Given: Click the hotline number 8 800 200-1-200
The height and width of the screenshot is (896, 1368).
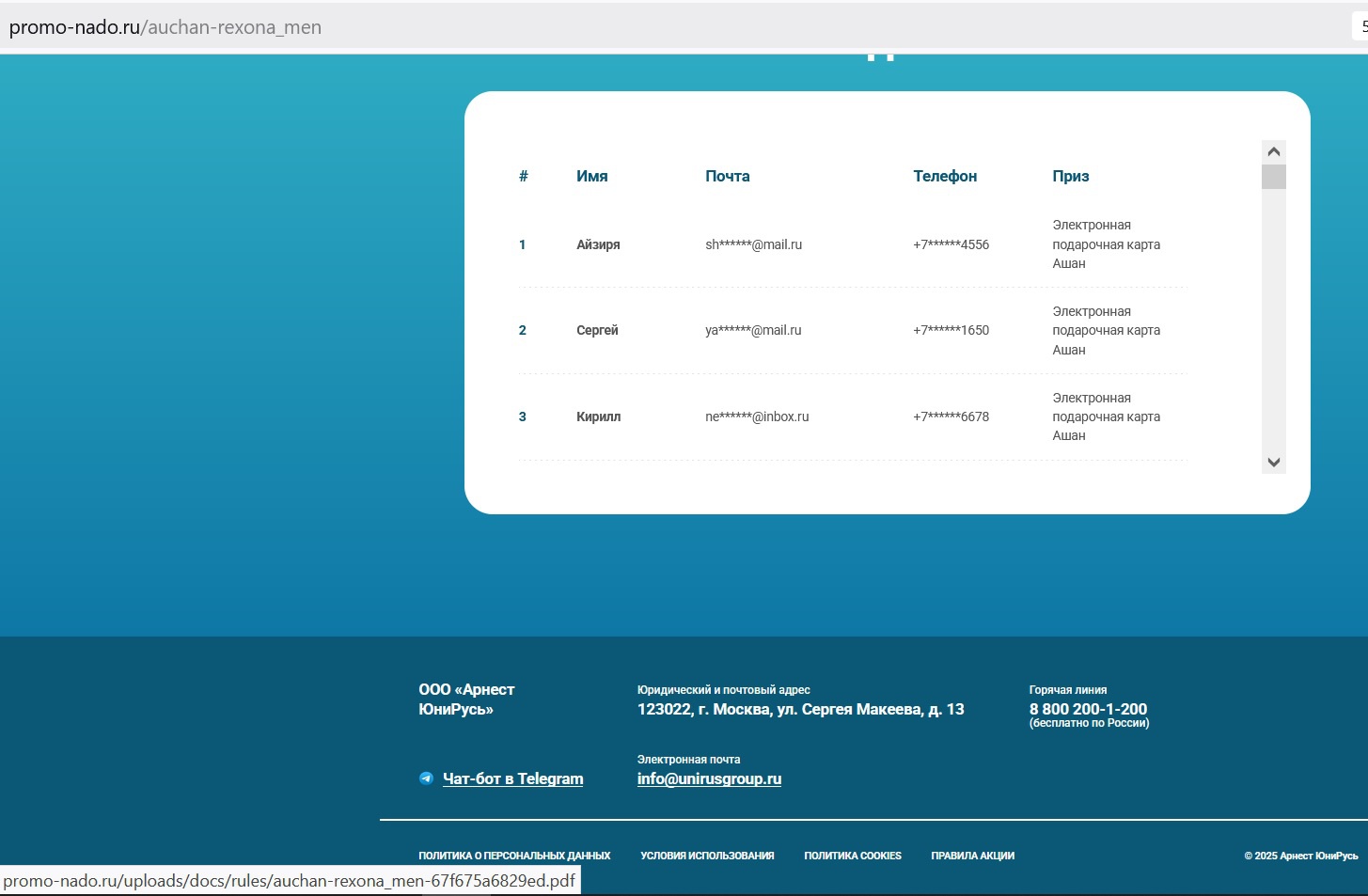Looking at the screenshot, I should pyautogui.click(x=1088, y=709).
